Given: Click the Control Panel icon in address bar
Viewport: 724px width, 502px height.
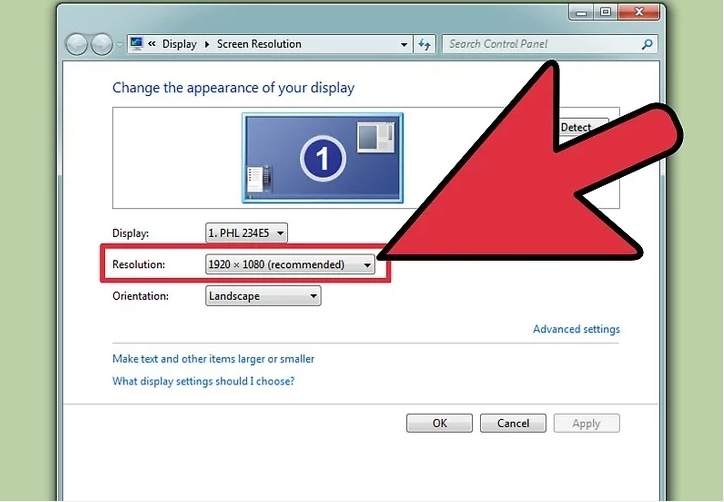Looking at the screenshot, I should (136, 45).
